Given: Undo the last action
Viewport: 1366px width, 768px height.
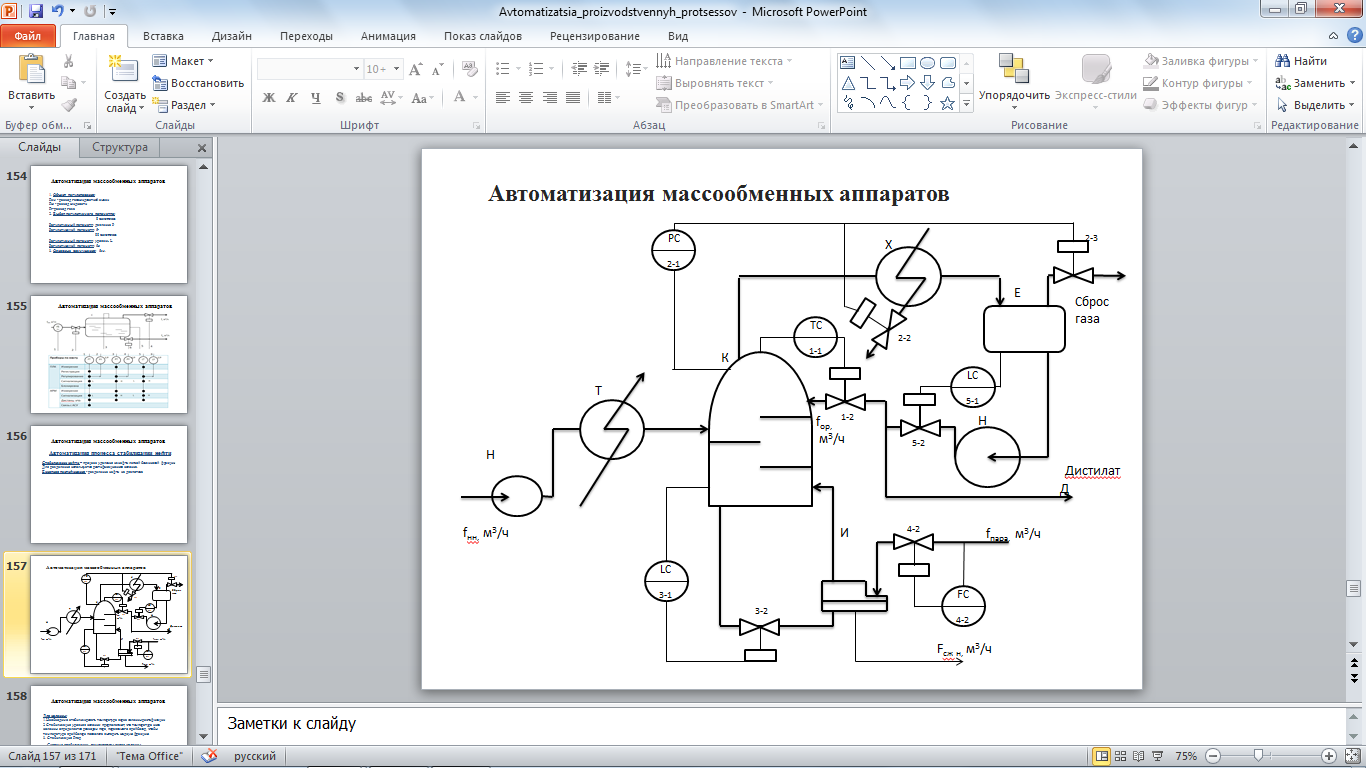Looking at the screenshot, I should 58,12.
